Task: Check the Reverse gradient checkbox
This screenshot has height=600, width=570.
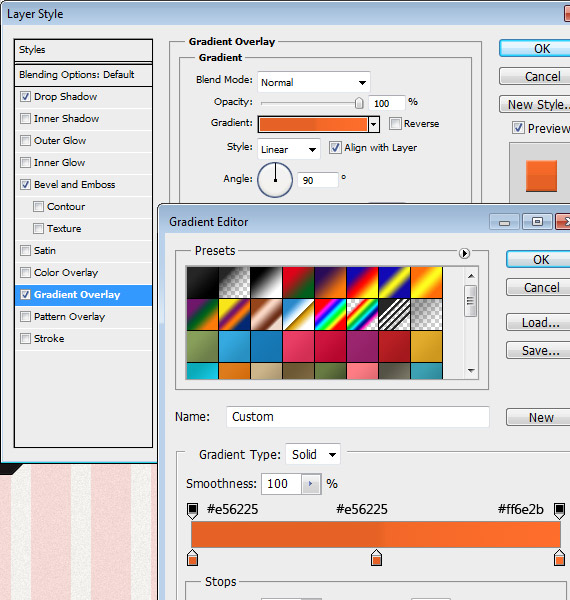Action: [395, 124]
